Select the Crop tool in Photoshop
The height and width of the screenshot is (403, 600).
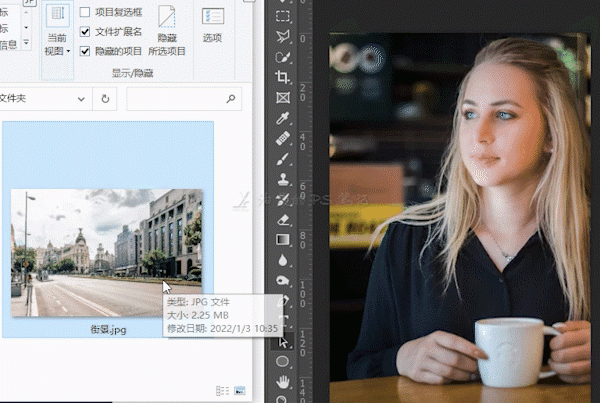283,77
